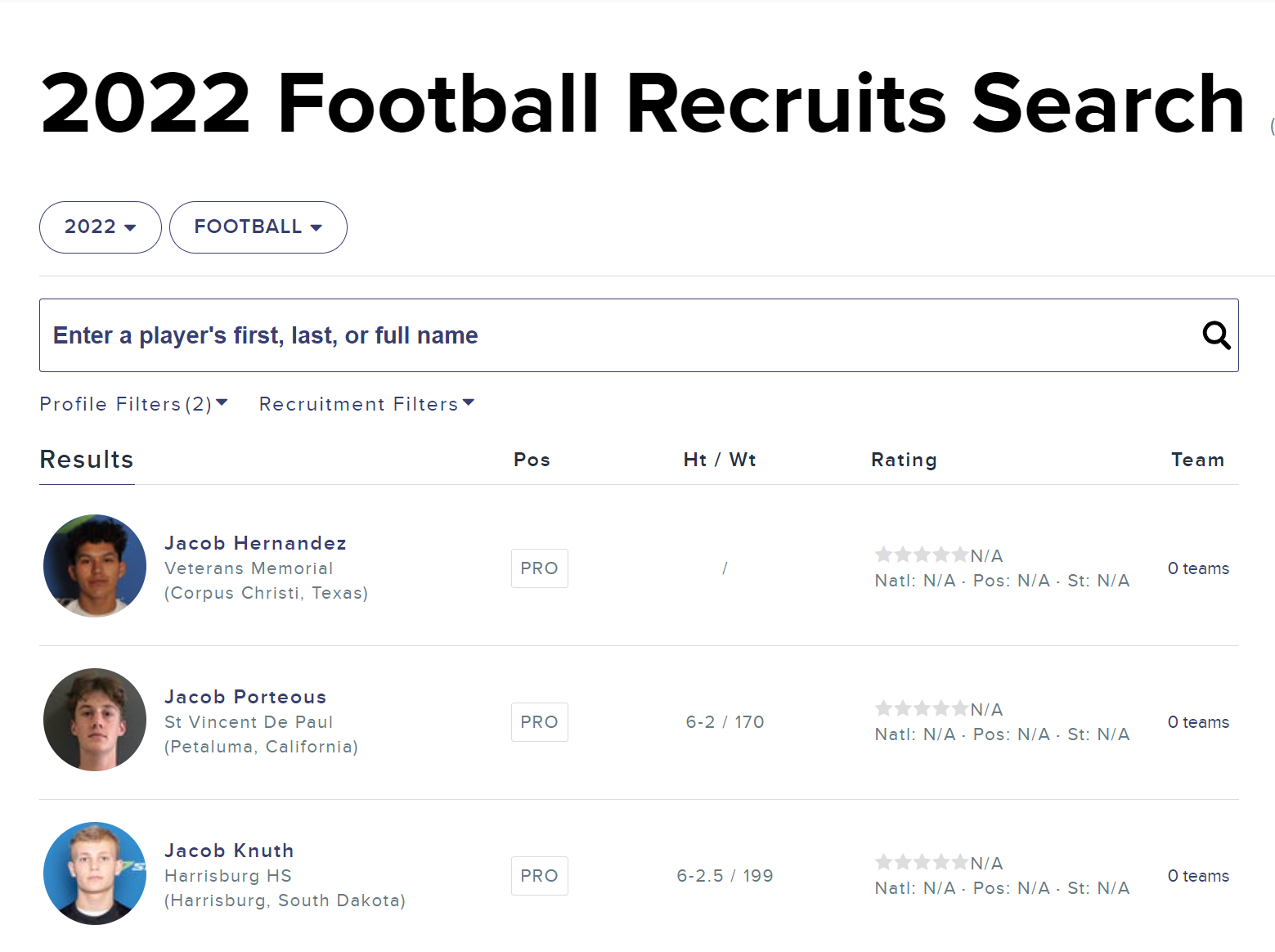The height and width of the screenshot is (952, 1275).
Task: Open the Jacob Porteous player link
Action: 245,697
